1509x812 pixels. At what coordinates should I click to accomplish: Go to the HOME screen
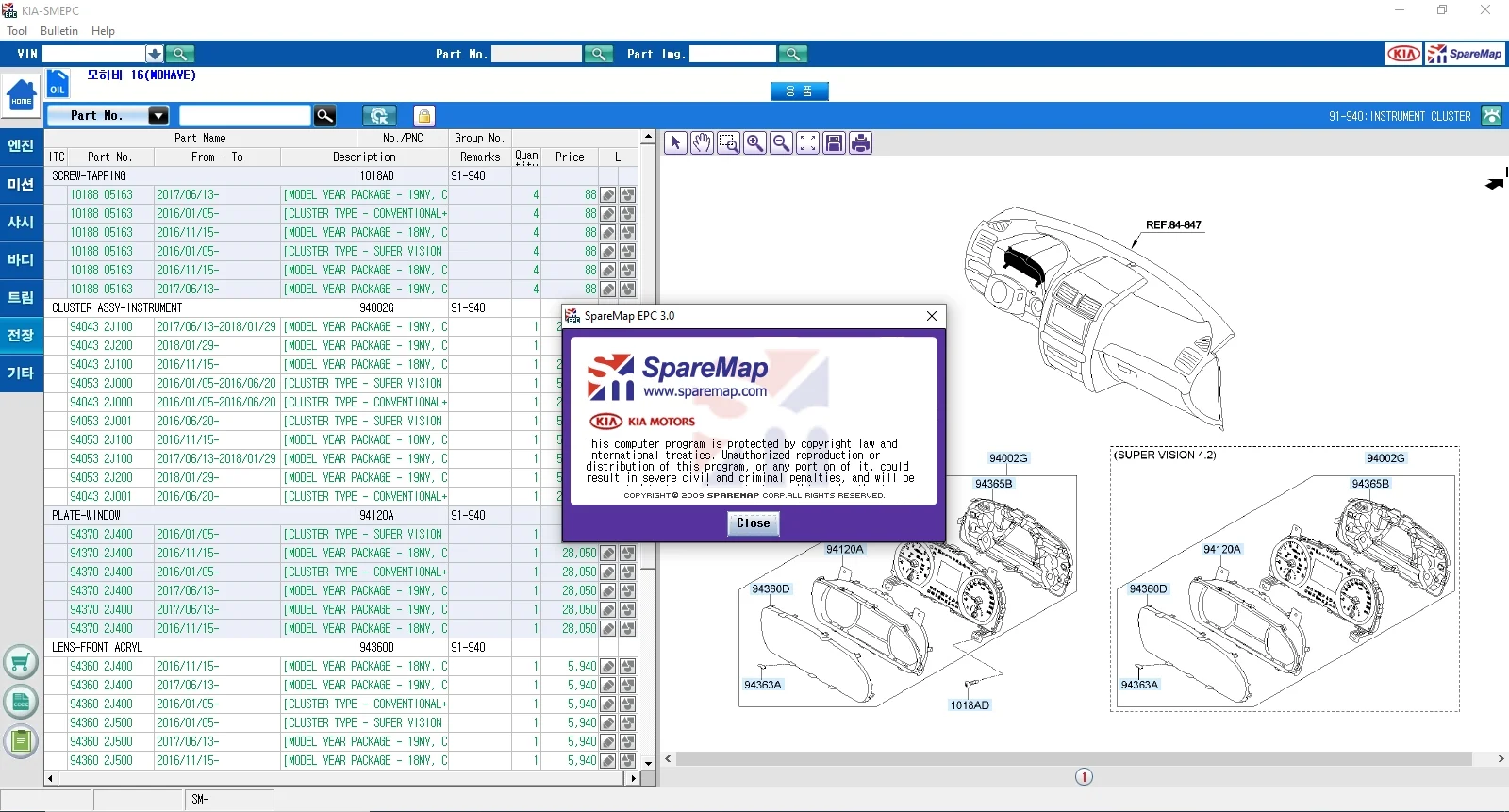(22, 95)
